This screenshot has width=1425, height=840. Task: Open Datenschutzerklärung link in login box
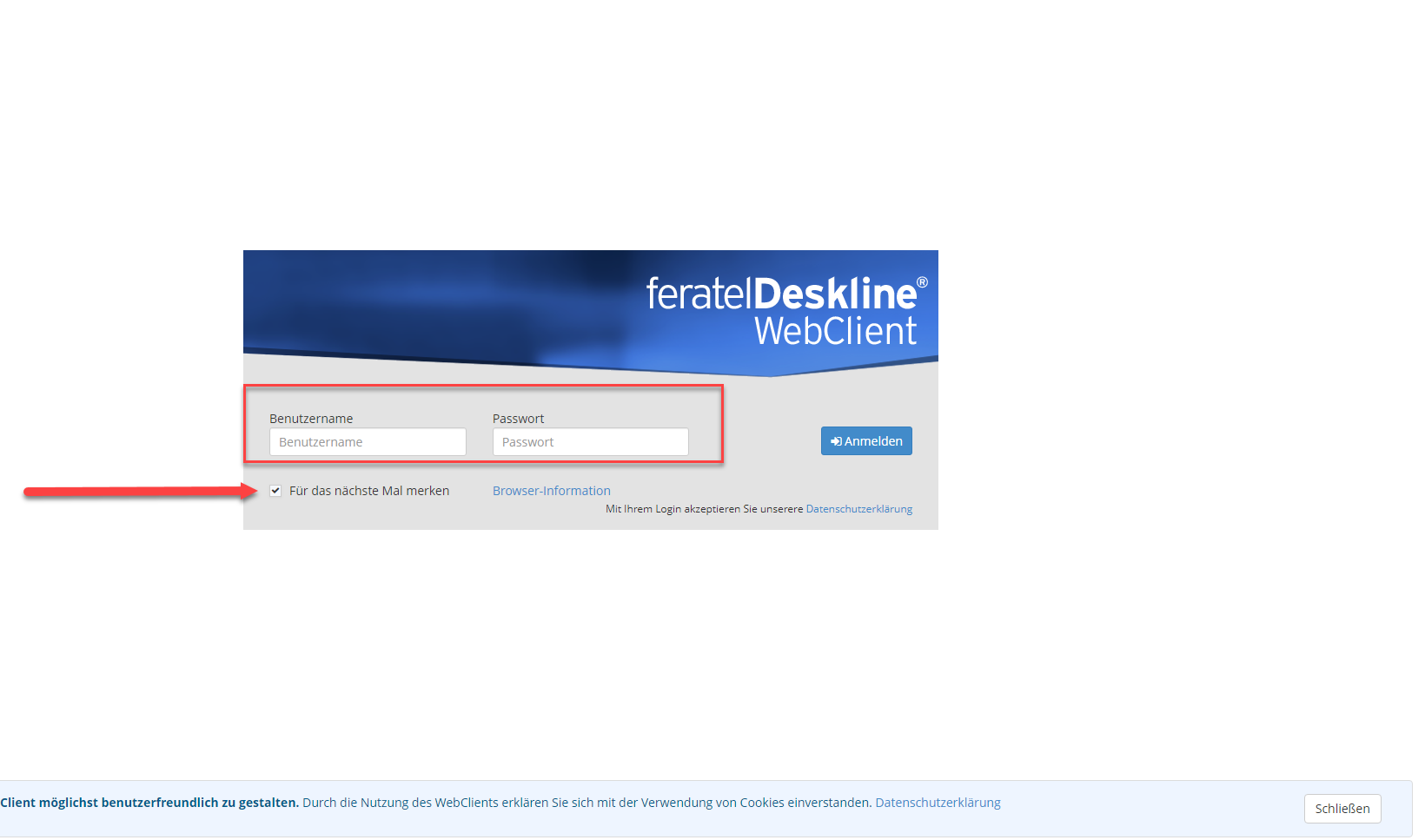point(859,509)
